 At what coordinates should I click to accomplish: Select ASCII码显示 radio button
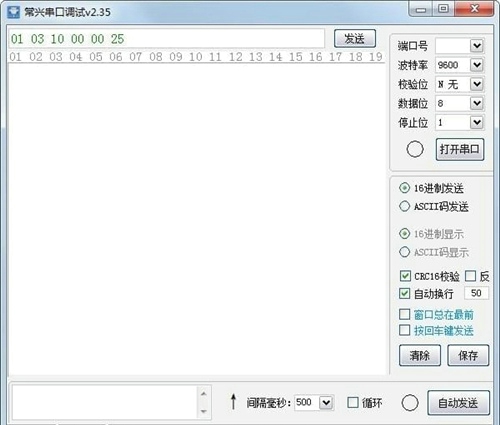coord(404,252)
